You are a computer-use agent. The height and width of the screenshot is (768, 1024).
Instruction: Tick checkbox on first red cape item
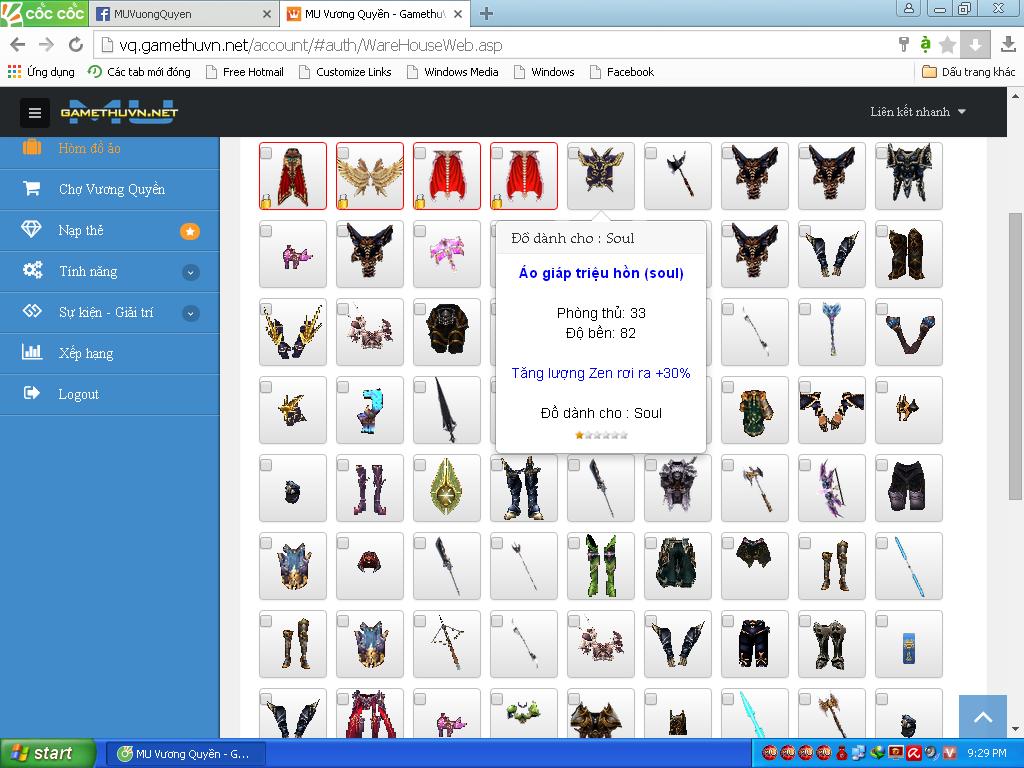(266, 153)
